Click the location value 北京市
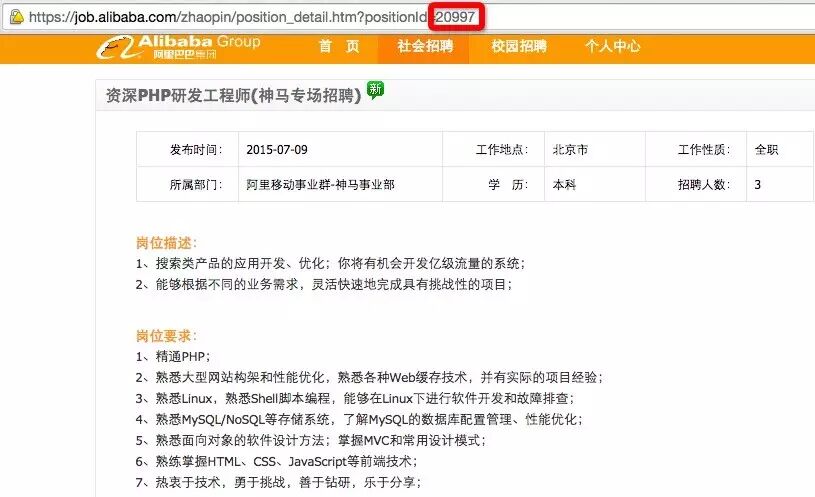This screenshot has width=815, height=497. [x=570, y=150]
